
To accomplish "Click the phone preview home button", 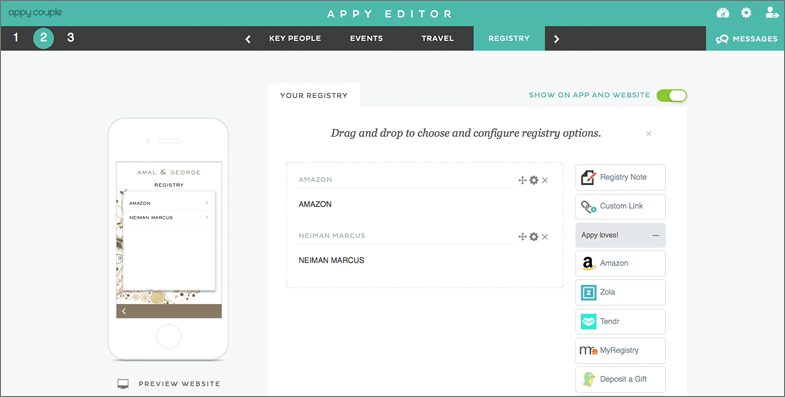I will [x=169, y=336].
